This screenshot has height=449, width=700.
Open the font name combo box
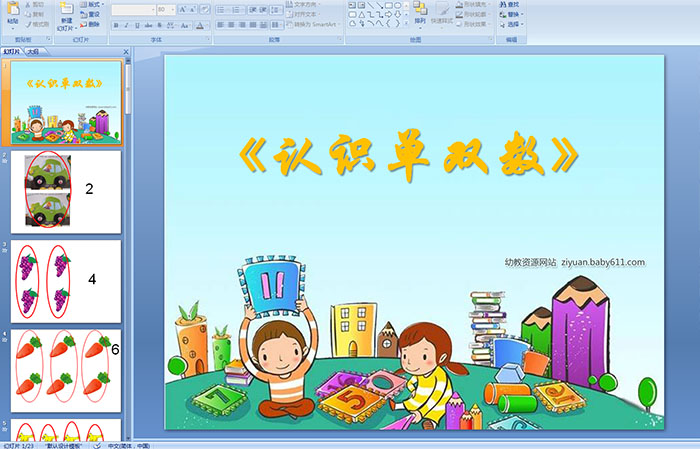coord(133,9)
